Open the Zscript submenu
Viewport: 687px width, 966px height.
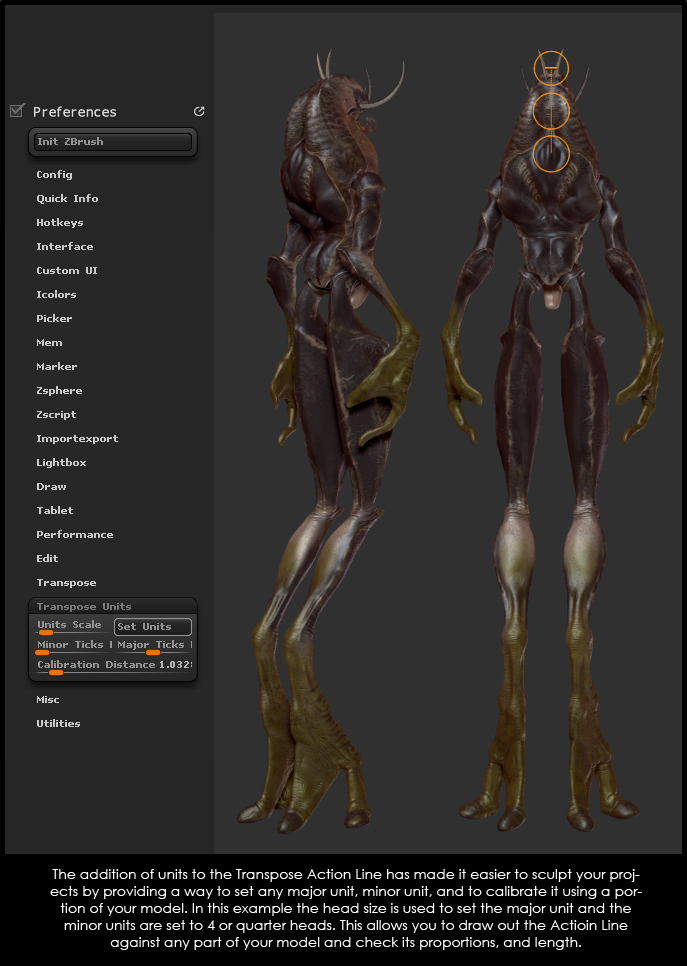pos(56,415)
